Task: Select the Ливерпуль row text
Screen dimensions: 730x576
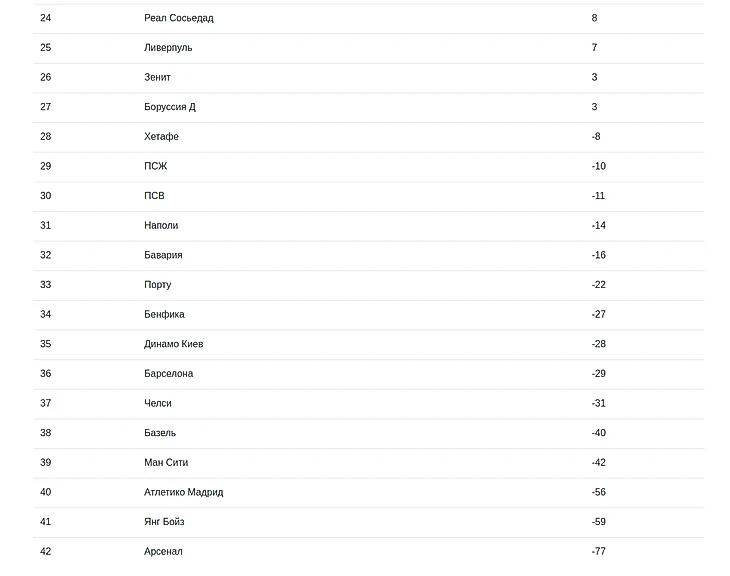Action: (x=168, y=48)
